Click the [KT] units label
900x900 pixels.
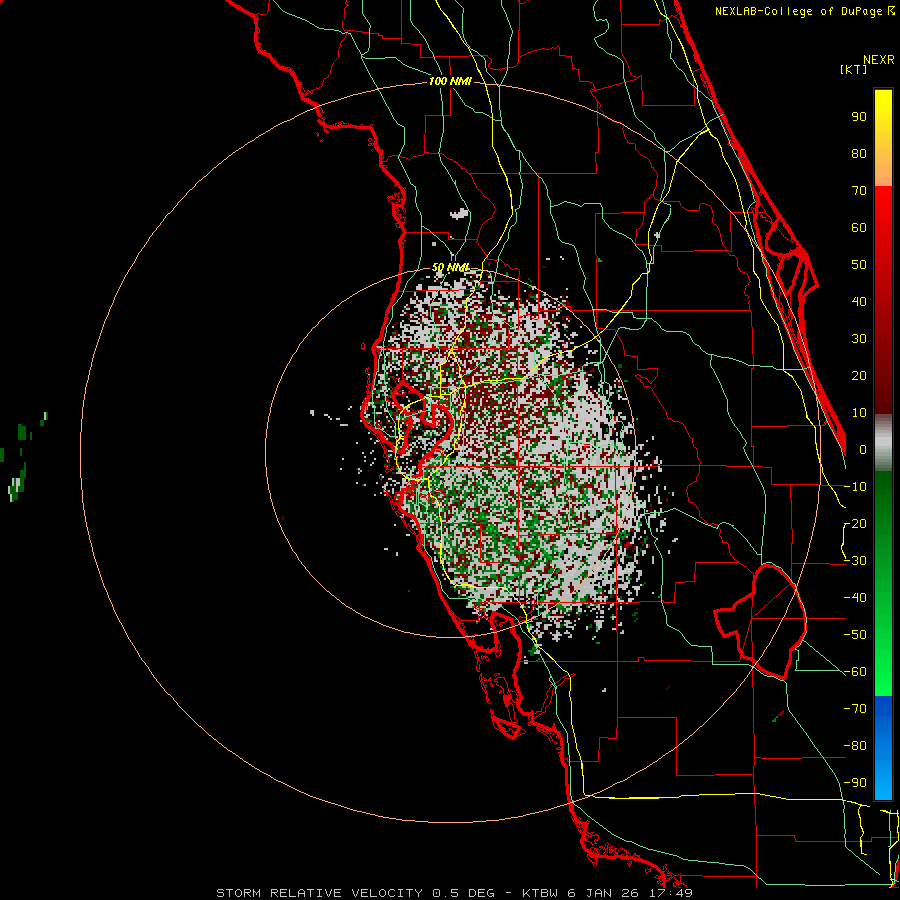coord(854,69)
